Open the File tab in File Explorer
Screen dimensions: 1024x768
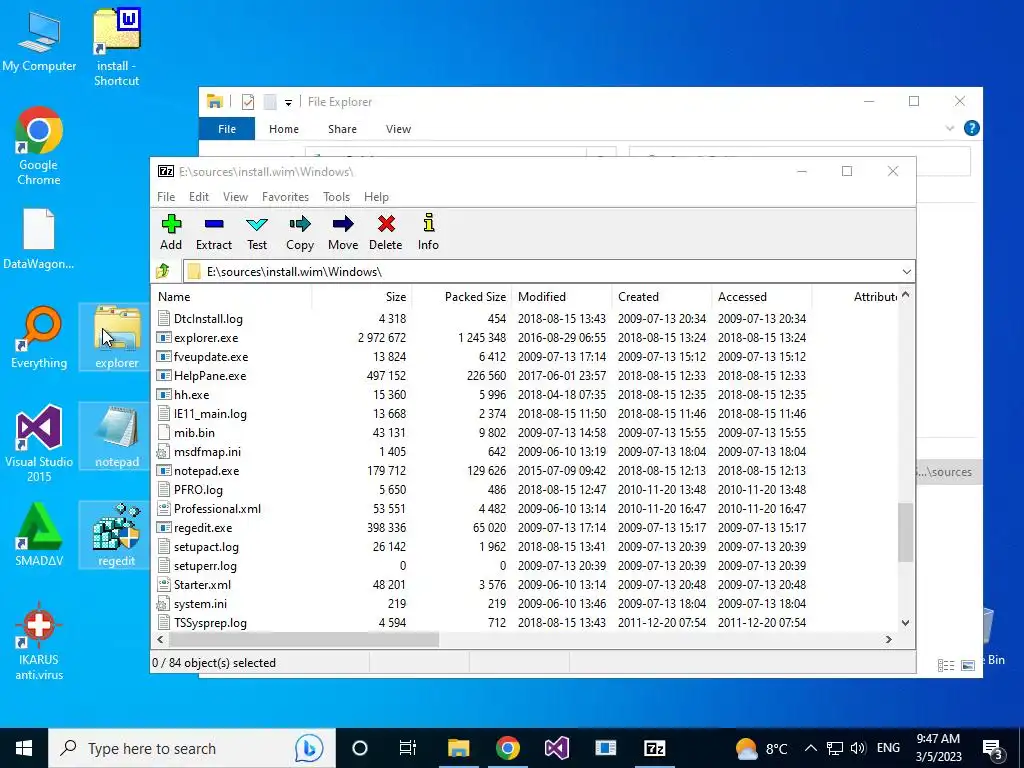[227, 129]
